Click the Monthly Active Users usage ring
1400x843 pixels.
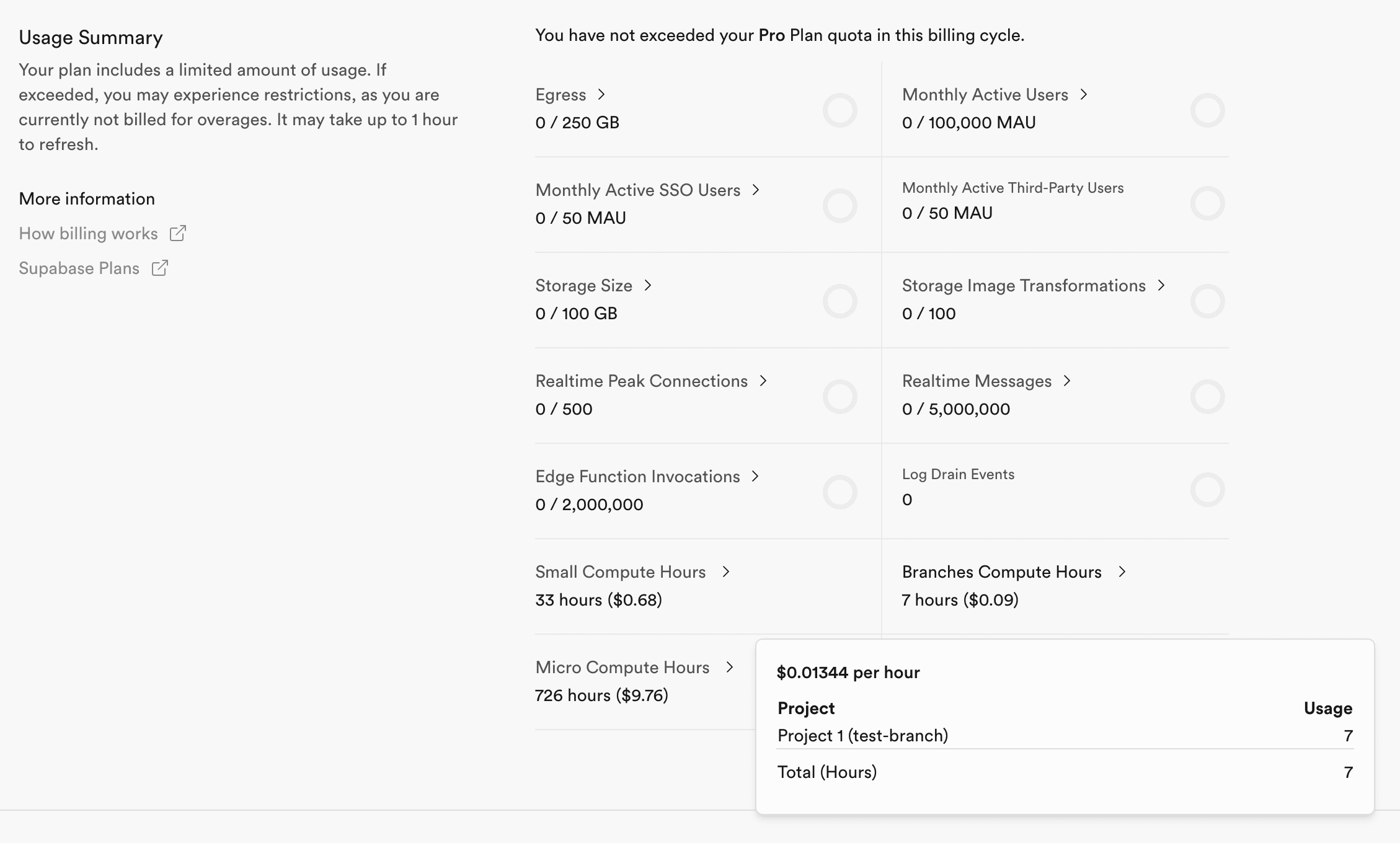(1207, 110)
